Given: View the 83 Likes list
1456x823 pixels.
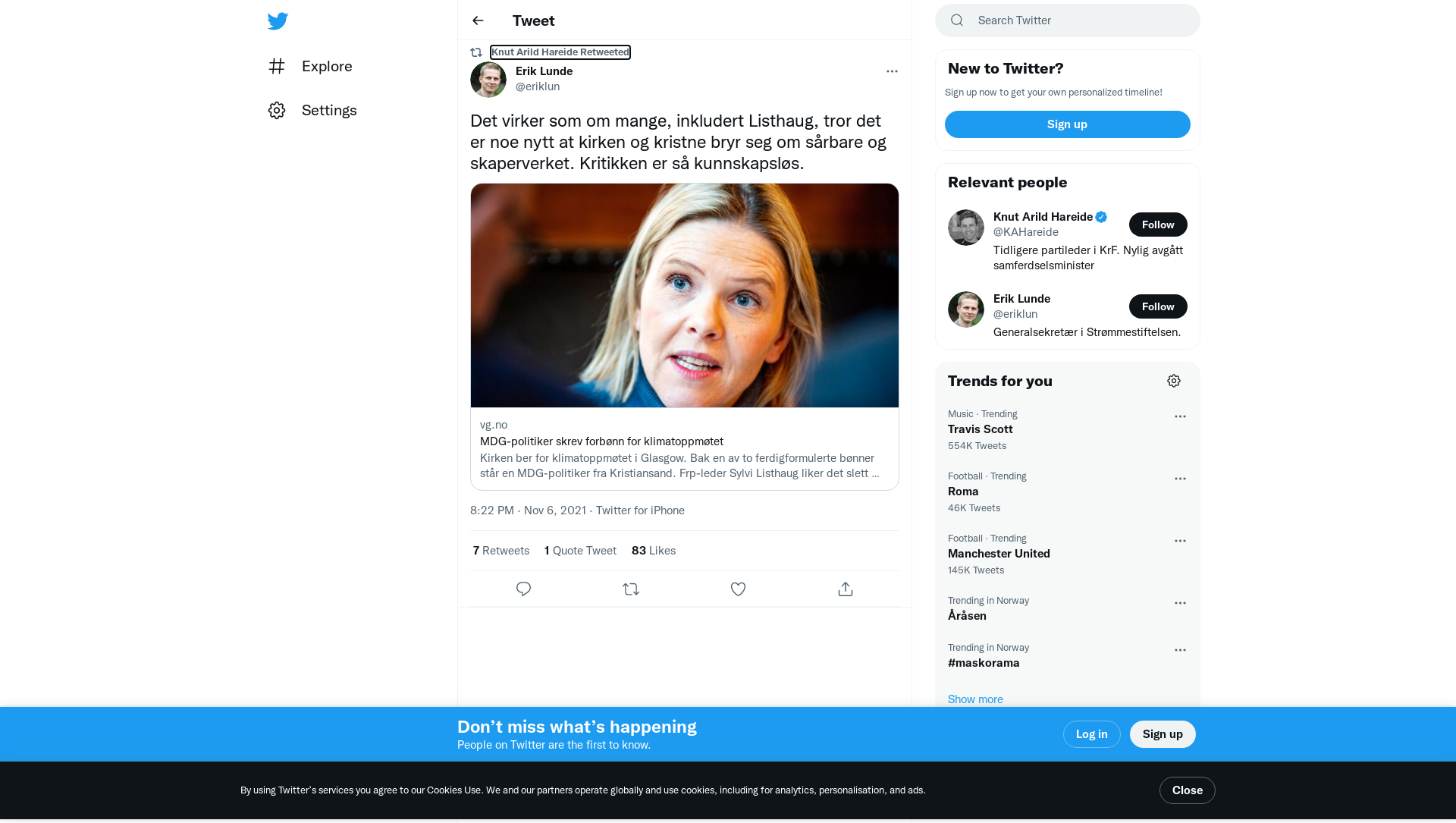Looking at the screenshot, I should point(654,551).
